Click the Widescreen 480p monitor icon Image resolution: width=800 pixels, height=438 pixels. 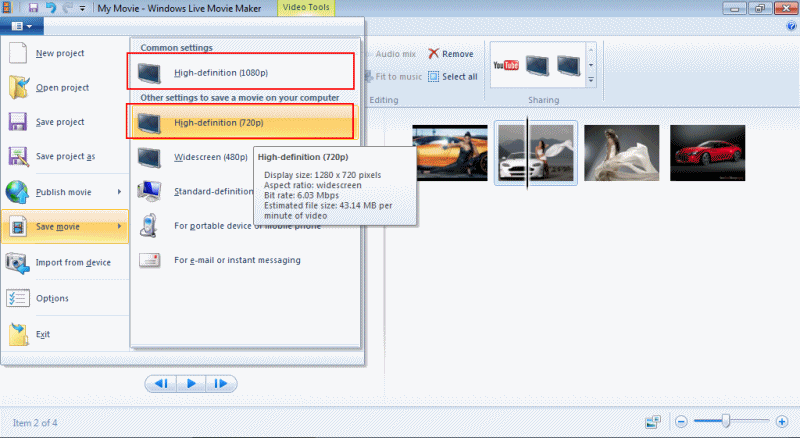tap(149, 158)
